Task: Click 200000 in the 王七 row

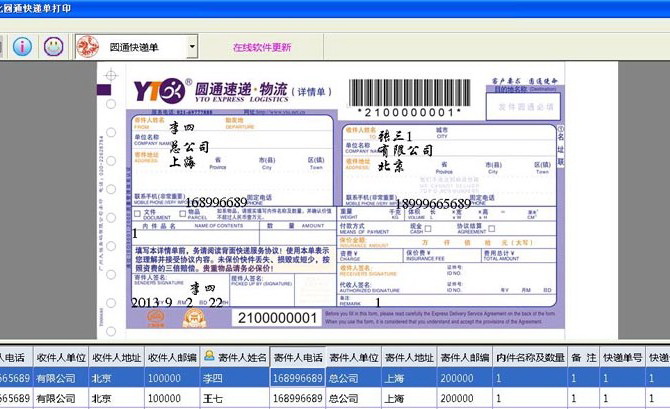Action: click(464, 398)
